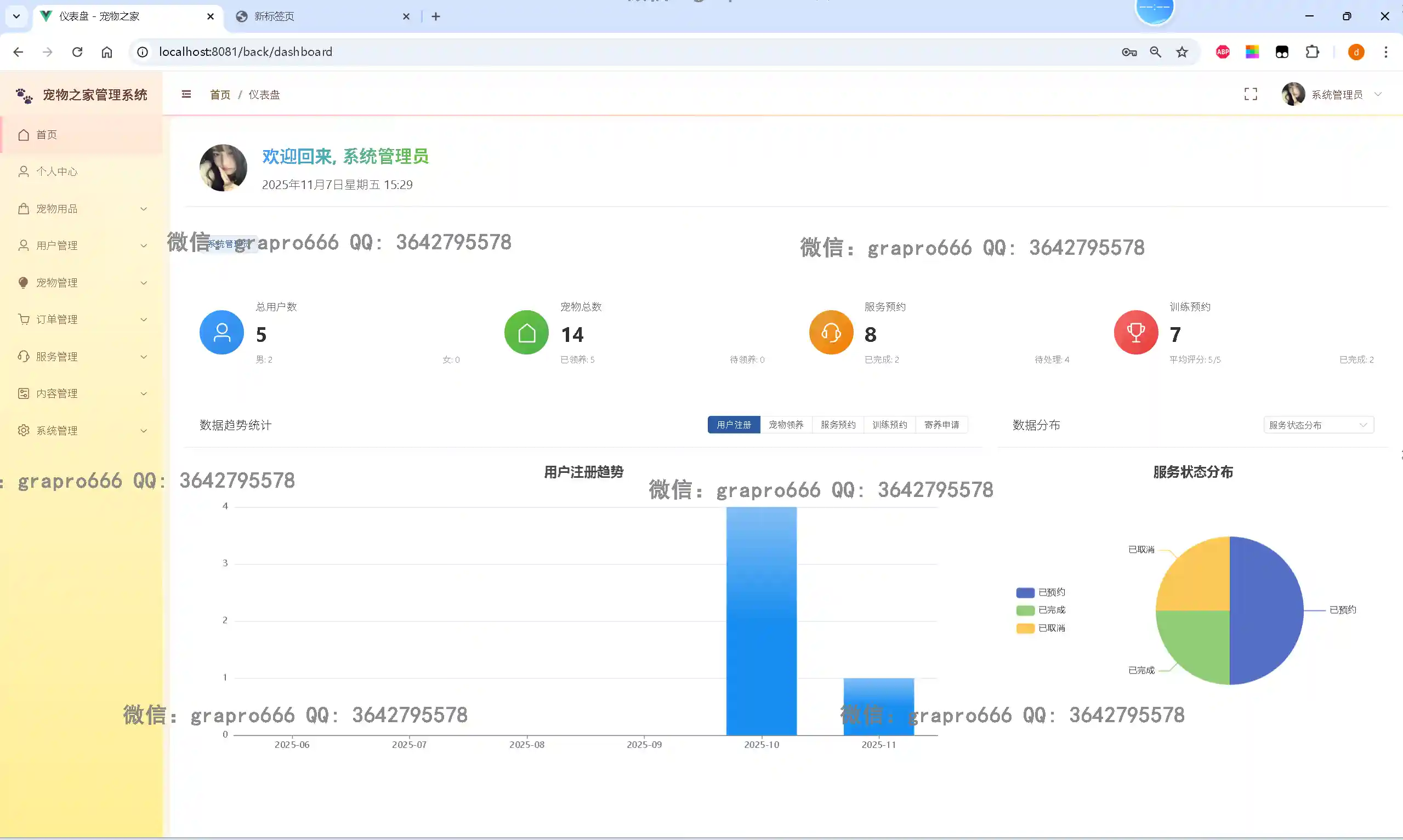
Task: Click the green pet count home icon
Action: click(526, 332)
